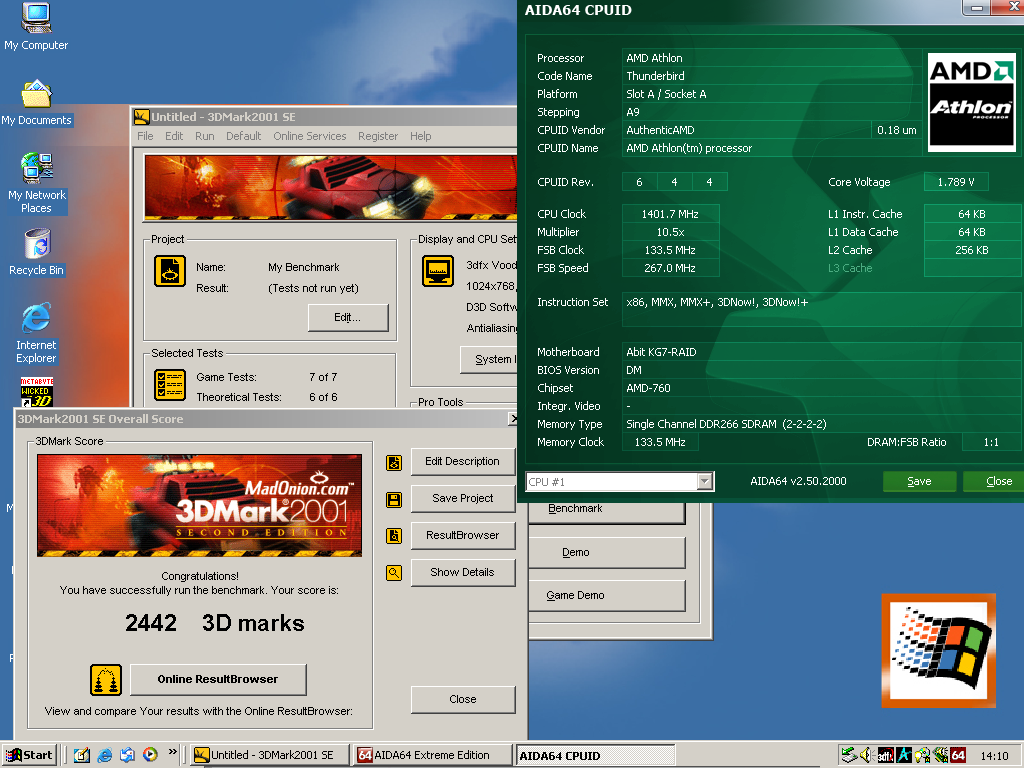This screenshot has height=768, width=1024.
Task: Click the CPU Clock value 1401.7 MHz
Action: tap(671, 214)
